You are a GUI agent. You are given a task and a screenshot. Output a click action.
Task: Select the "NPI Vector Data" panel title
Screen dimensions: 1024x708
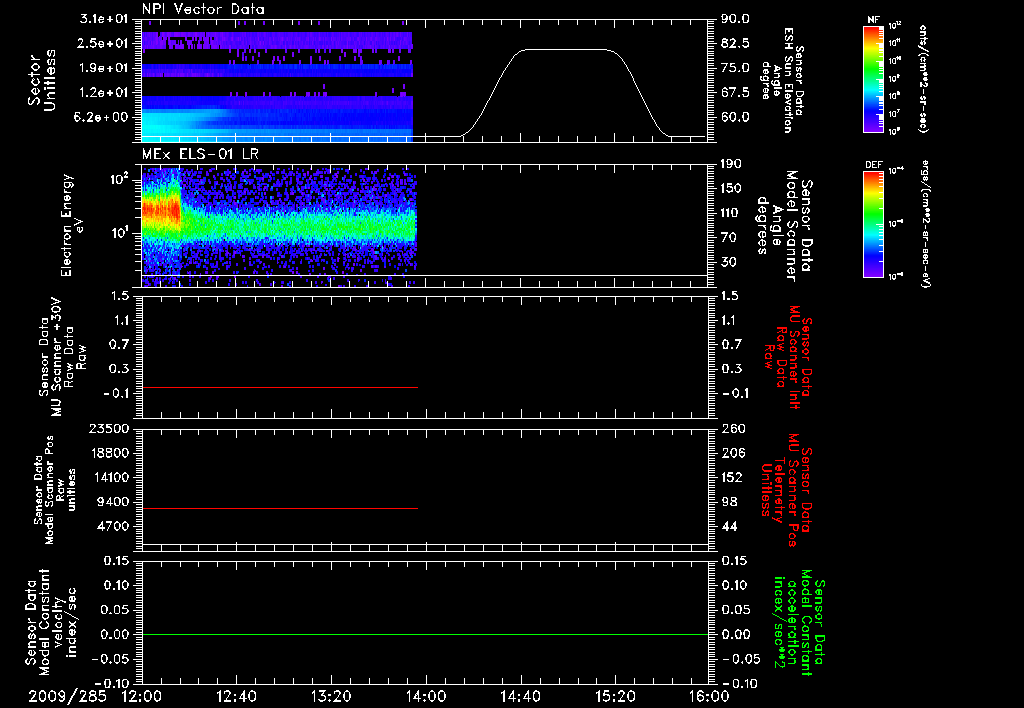[x=203, y=9]
